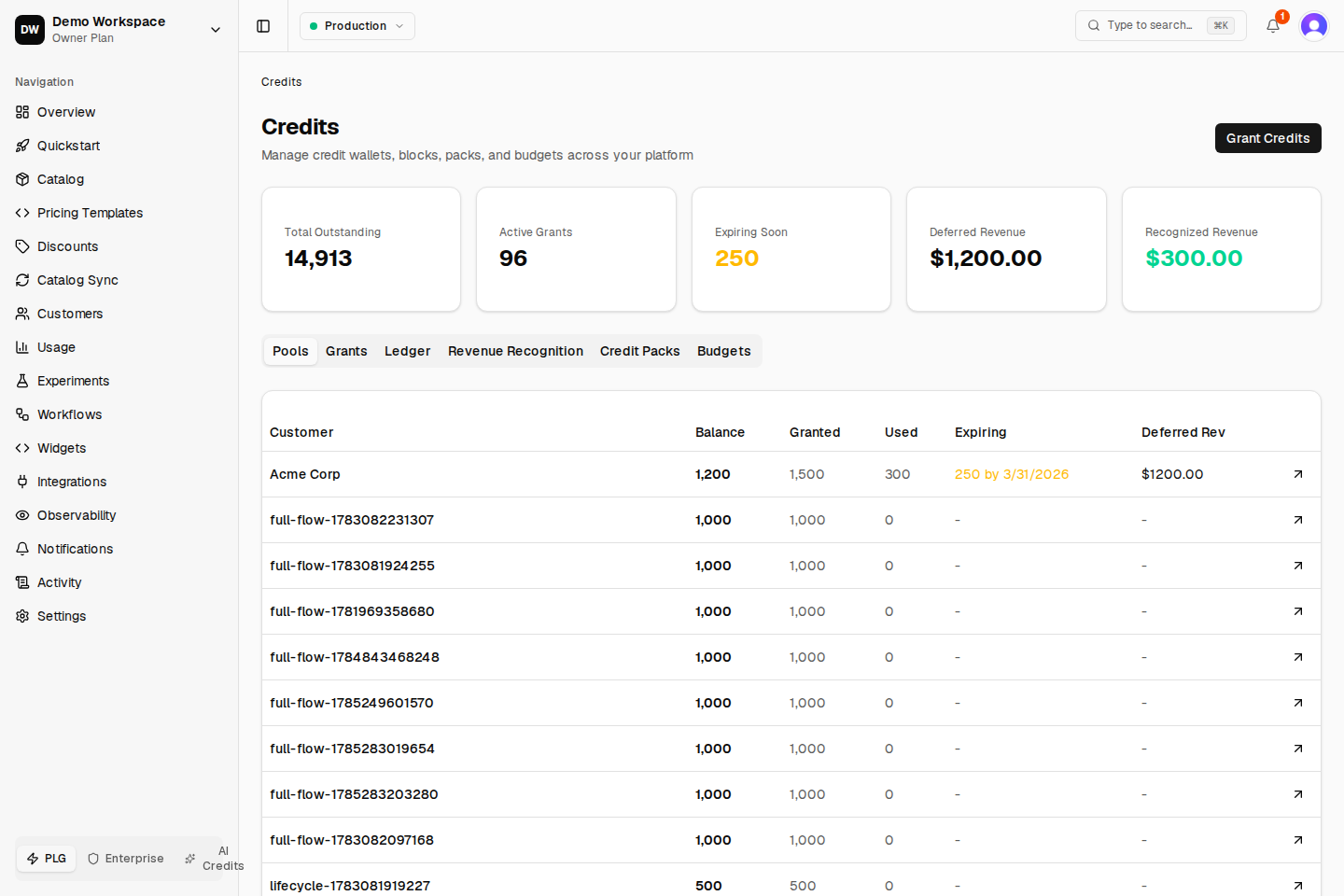Open full-flow-1783082097168 row arrow icon
Screen dimensions: 1344x896
pyautogui.click(x=1298, y=840)
